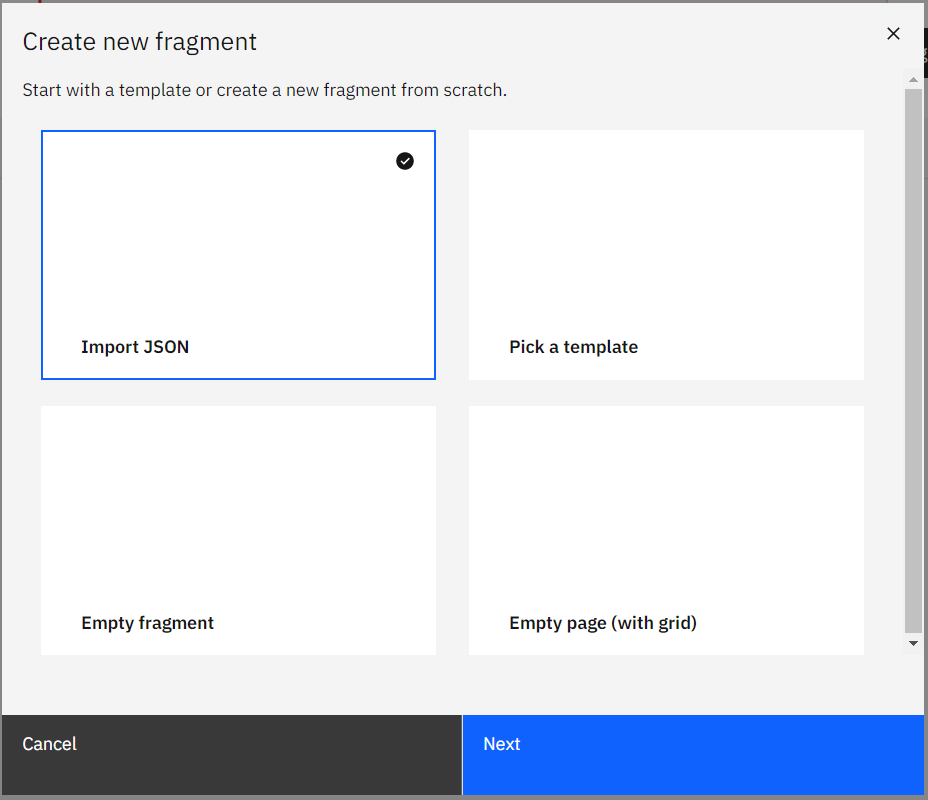Click the checkmark icon on Import JSON tile

point(404,161)
